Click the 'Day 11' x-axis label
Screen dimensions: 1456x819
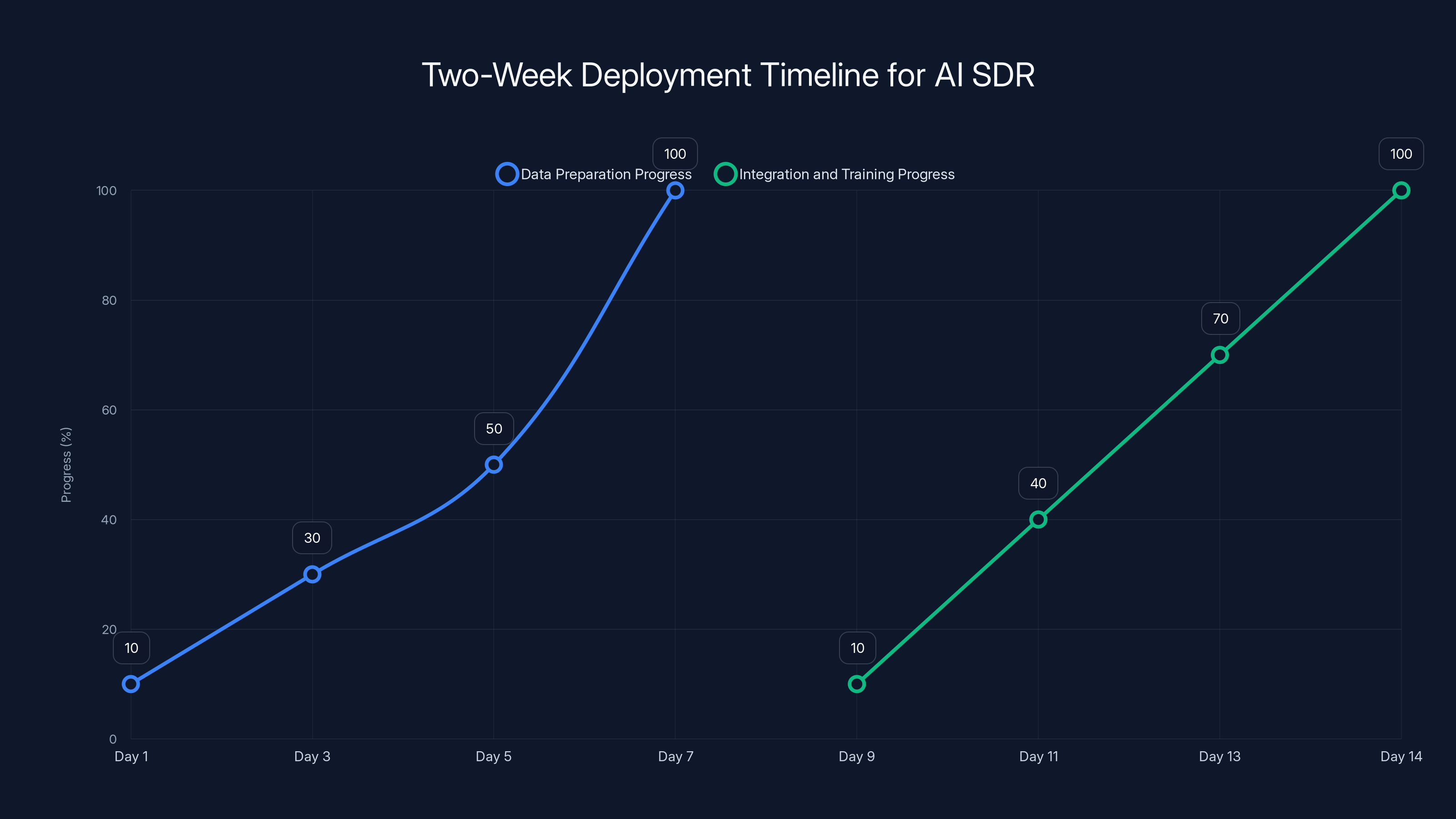pos(1038,756)
